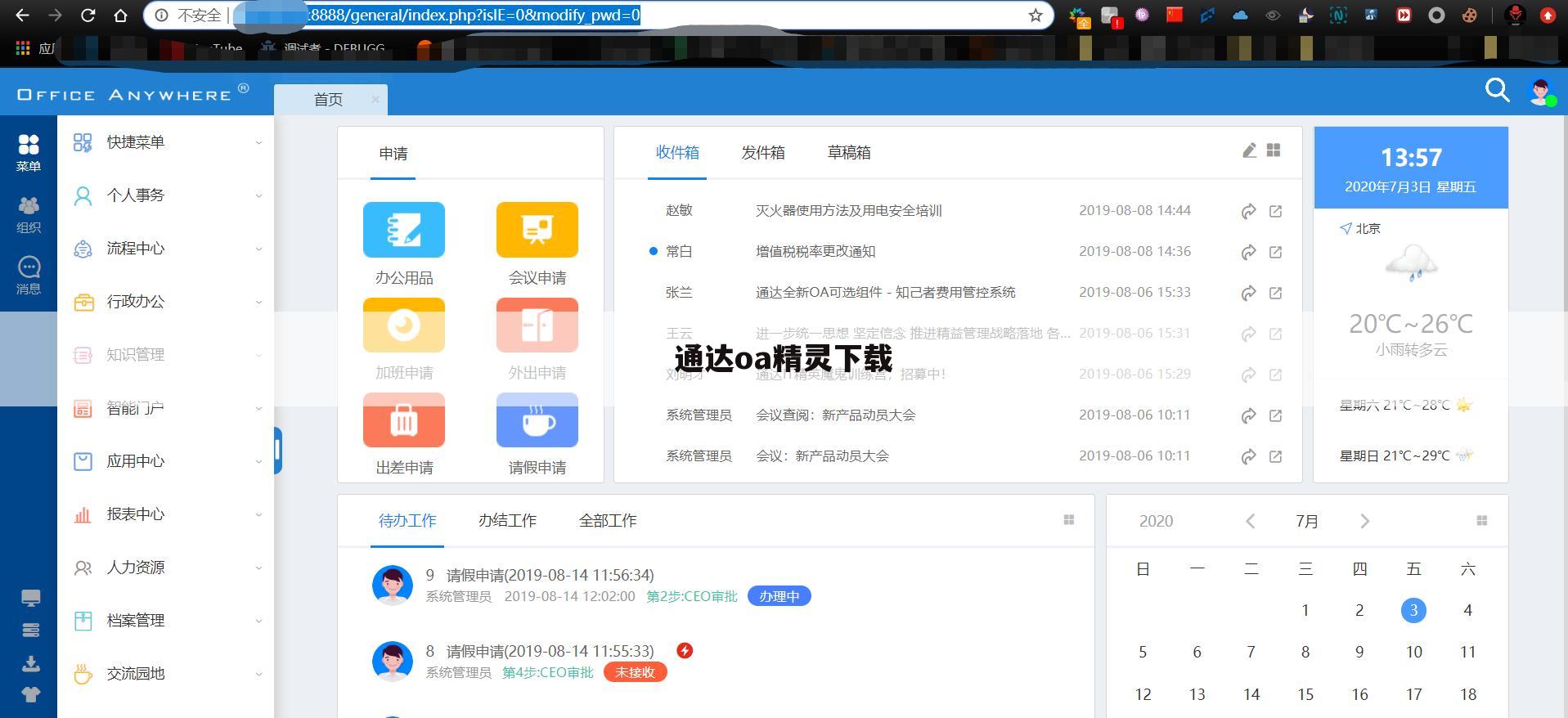Image resolution: width=1568 pixels, height=718 pixels.
Task: Collapse sidebar with the blue handle
Action: [278, 450]
